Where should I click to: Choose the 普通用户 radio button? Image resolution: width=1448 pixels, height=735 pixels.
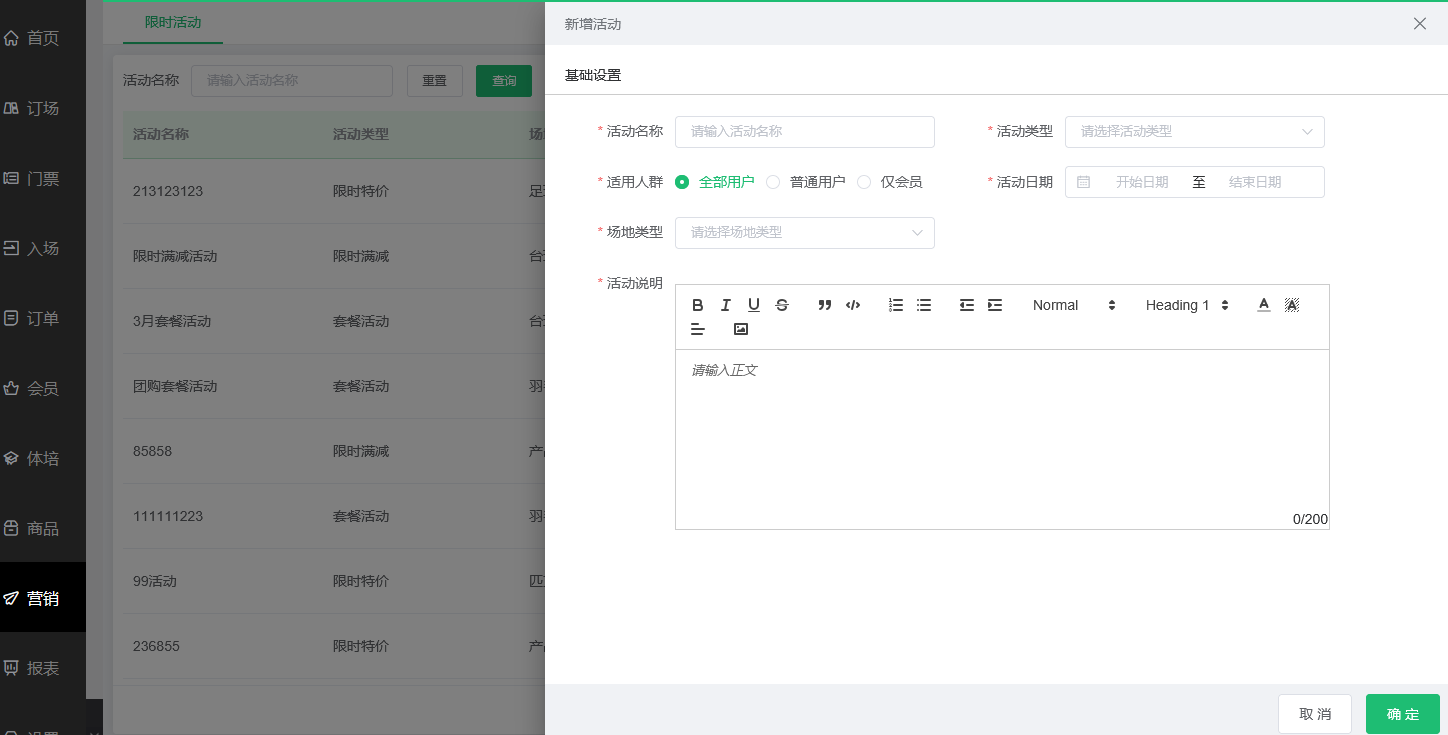point(772,182)
